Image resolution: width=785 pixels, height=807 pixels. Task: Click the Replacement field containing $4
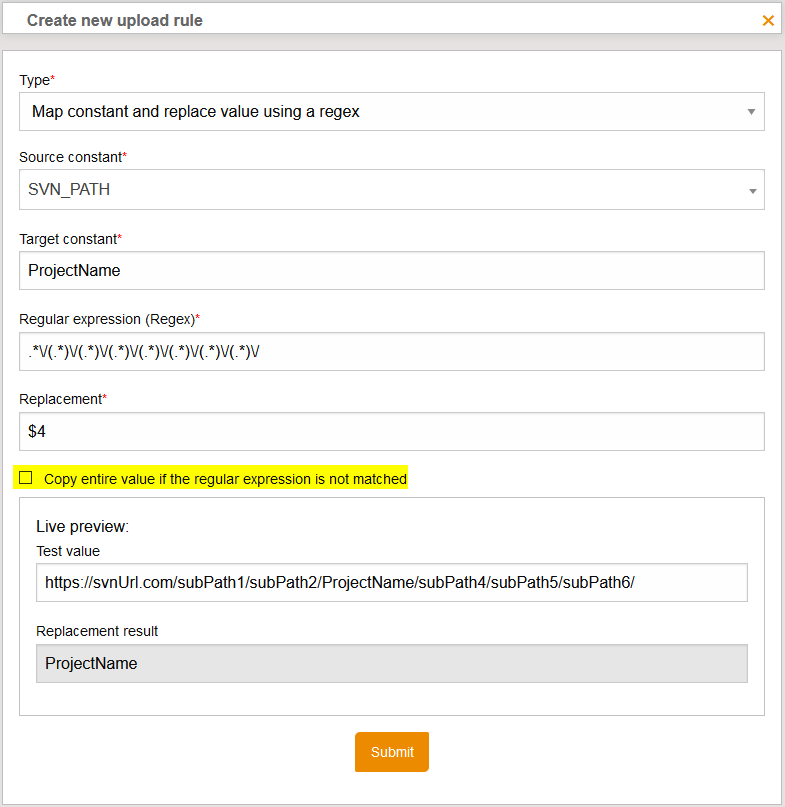click(391, 431)
